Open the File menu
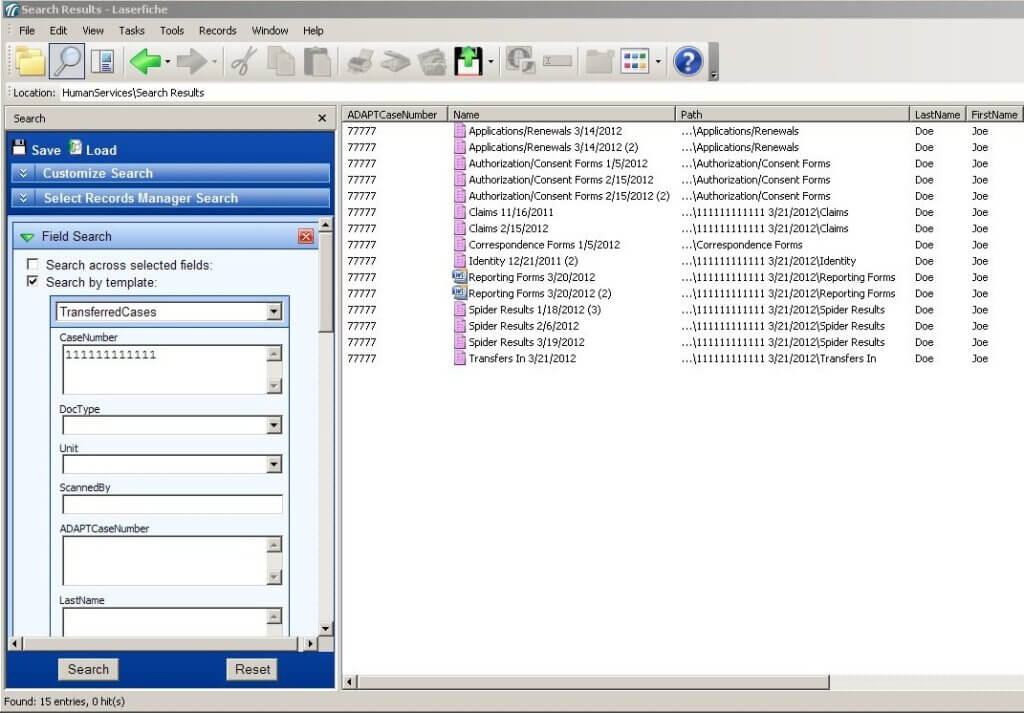 pyautogui.click(x=27, y=31)
